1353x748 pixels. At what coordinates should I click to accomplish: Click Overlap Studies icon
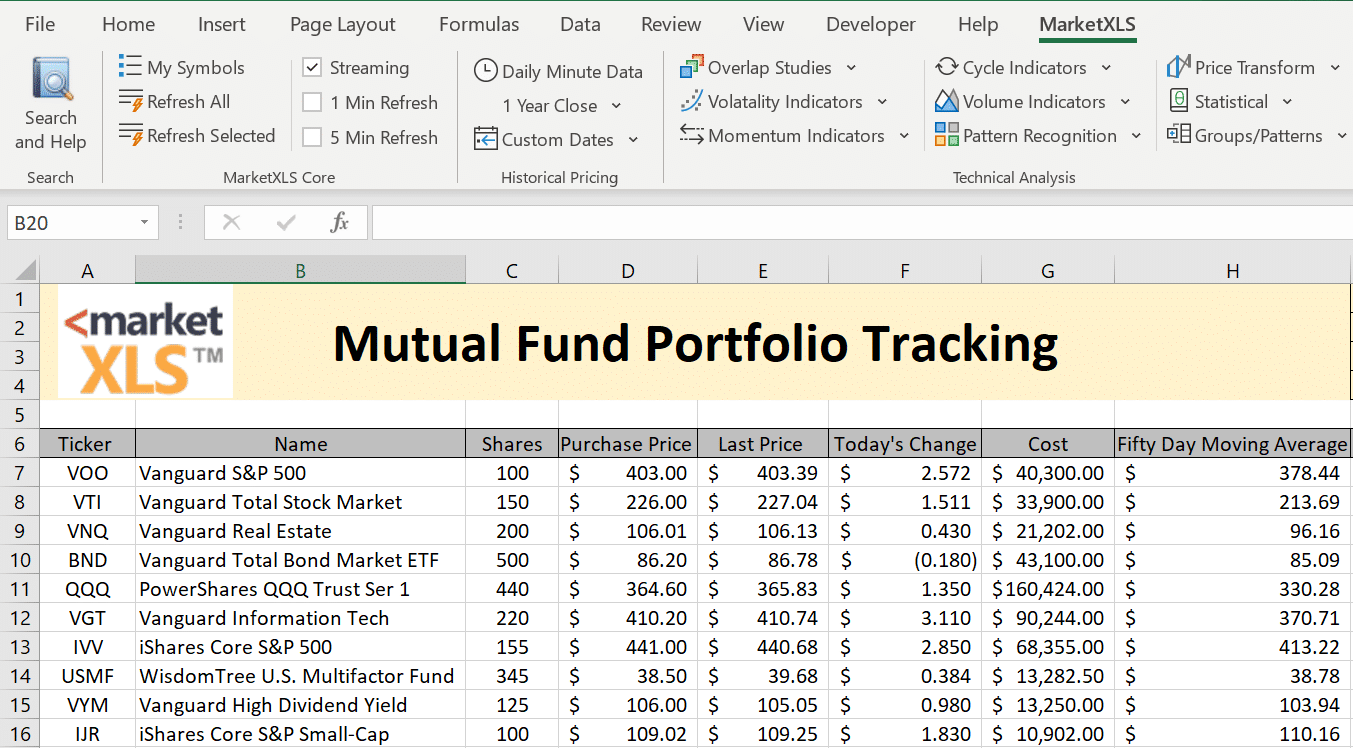pyautogui.click(x=691, y=67)
